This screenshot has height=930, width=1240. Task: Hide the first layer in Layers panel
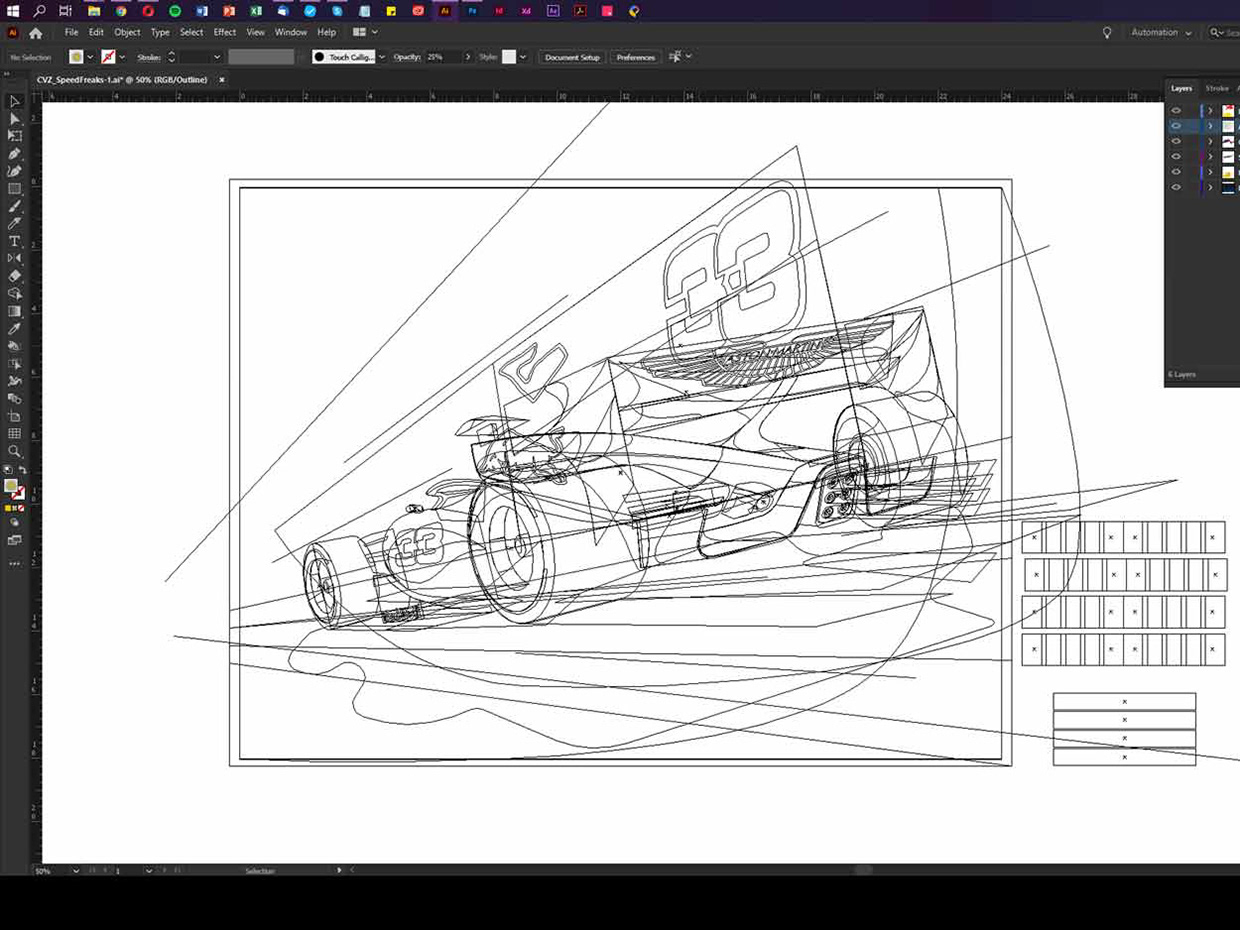click(1176, 111)
